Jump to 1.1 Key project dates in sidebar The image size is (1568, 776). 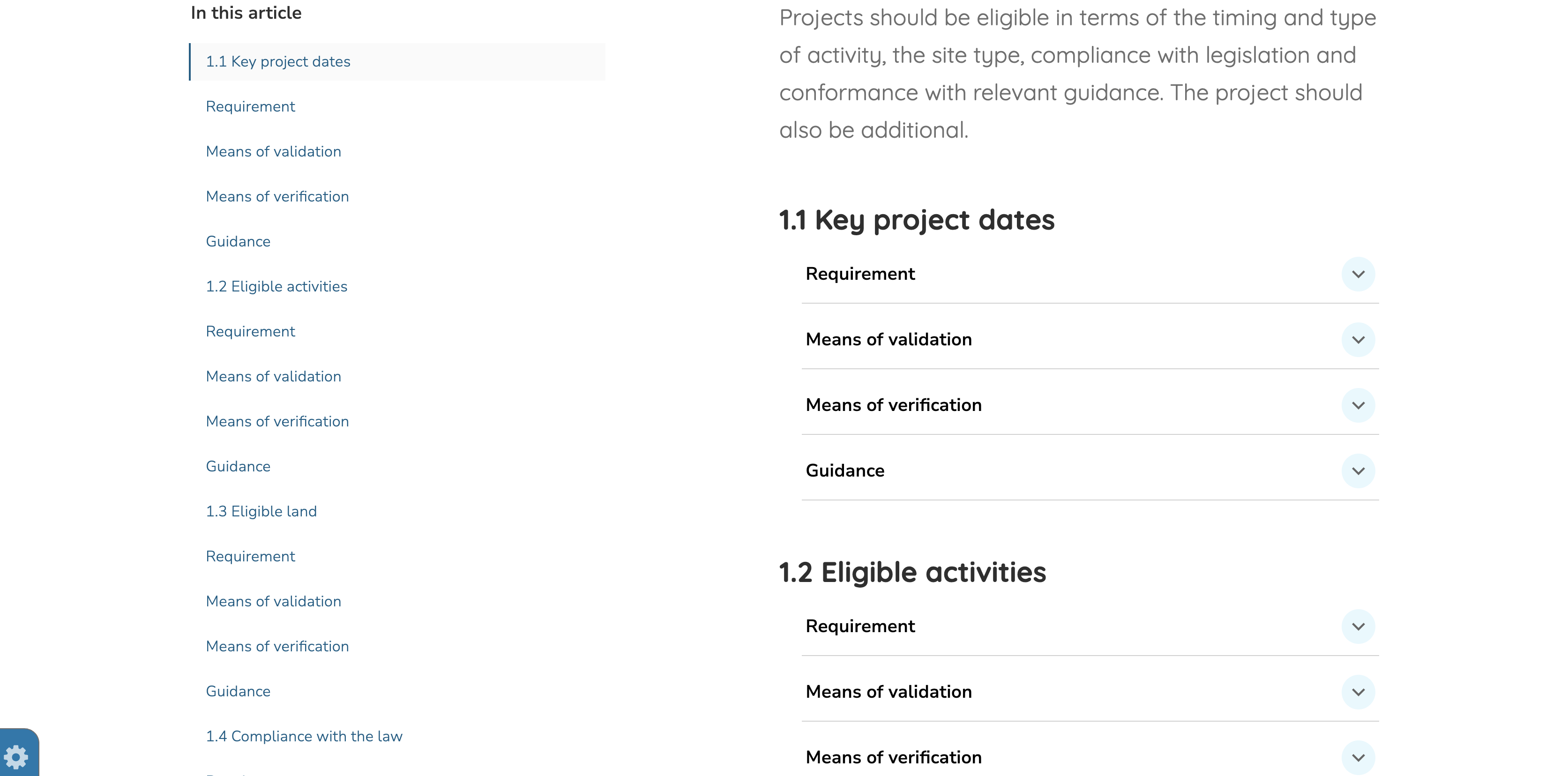click(x=278, y=61)
